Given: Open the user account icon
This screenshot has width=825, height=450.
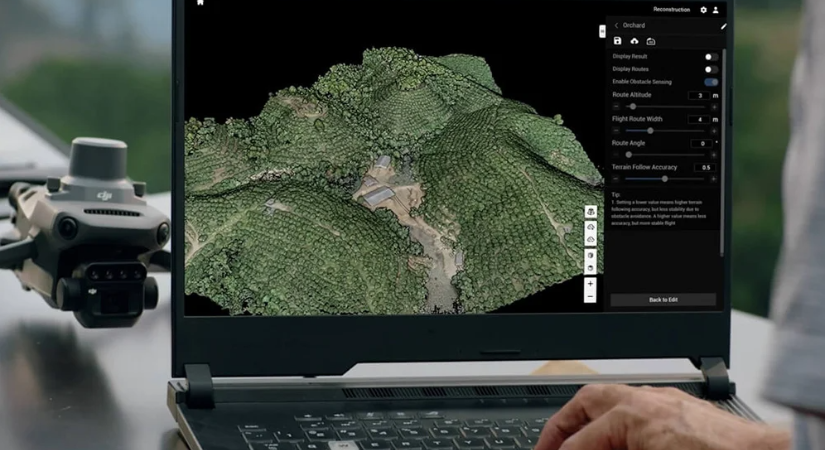Looking at the screenshot, I should point(716,10).
